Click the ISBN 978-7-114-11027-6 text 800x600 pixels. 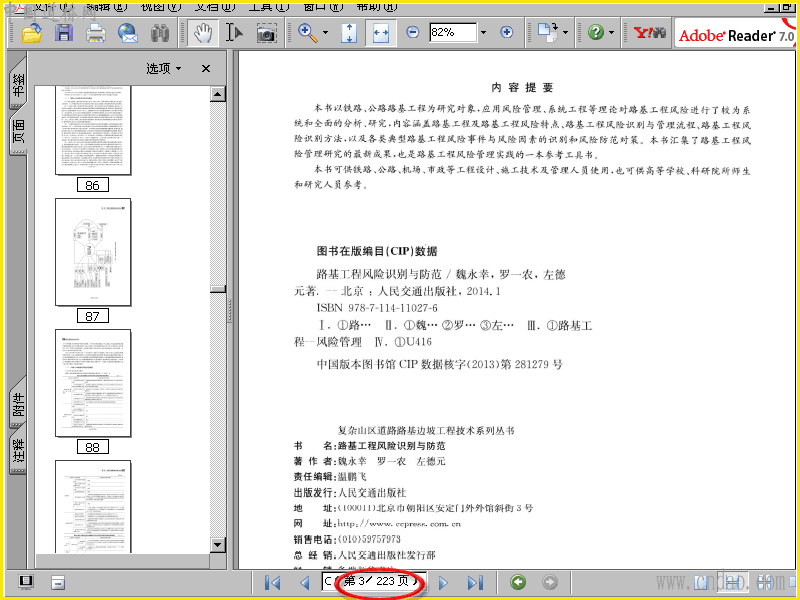(377, 308)
